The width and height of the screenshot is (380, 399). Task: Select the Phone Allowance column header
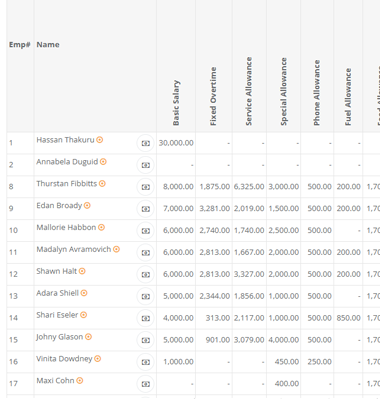[x=316, y=93]
